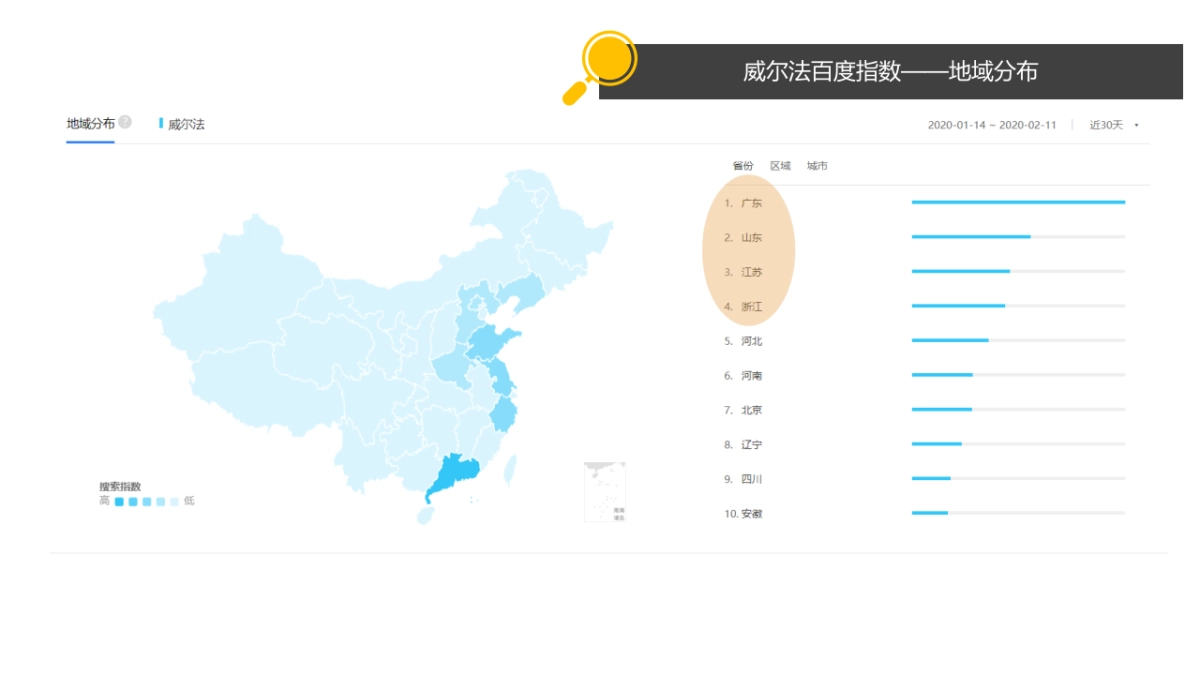Select the darkest blue square in 搜索指数 legend

pyautogui.click(x=118, y=499)
